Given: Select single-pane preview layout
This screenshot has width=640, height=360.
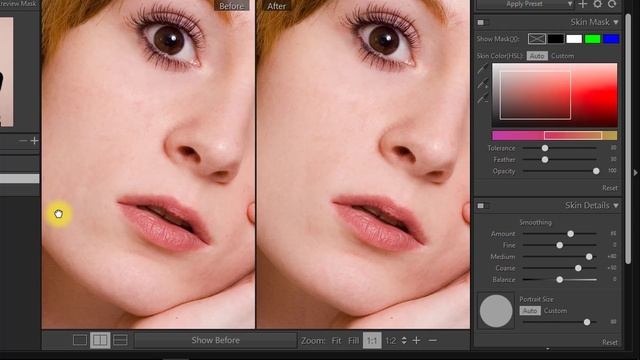Looking at the screenshot, I should (80, 340).
